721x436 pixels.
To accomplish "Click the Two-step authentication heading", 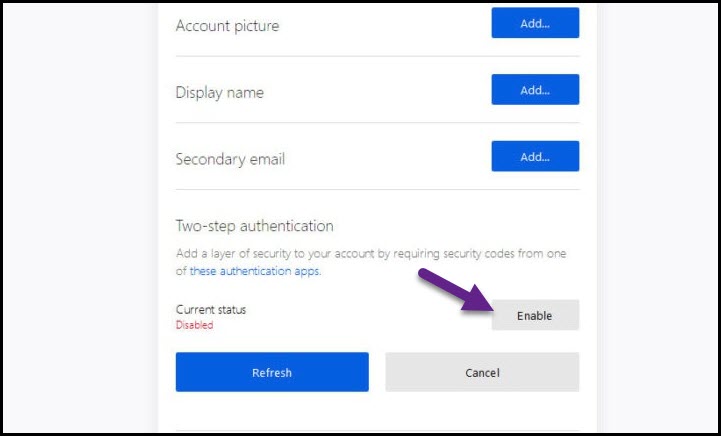I will tap(254, 226).
